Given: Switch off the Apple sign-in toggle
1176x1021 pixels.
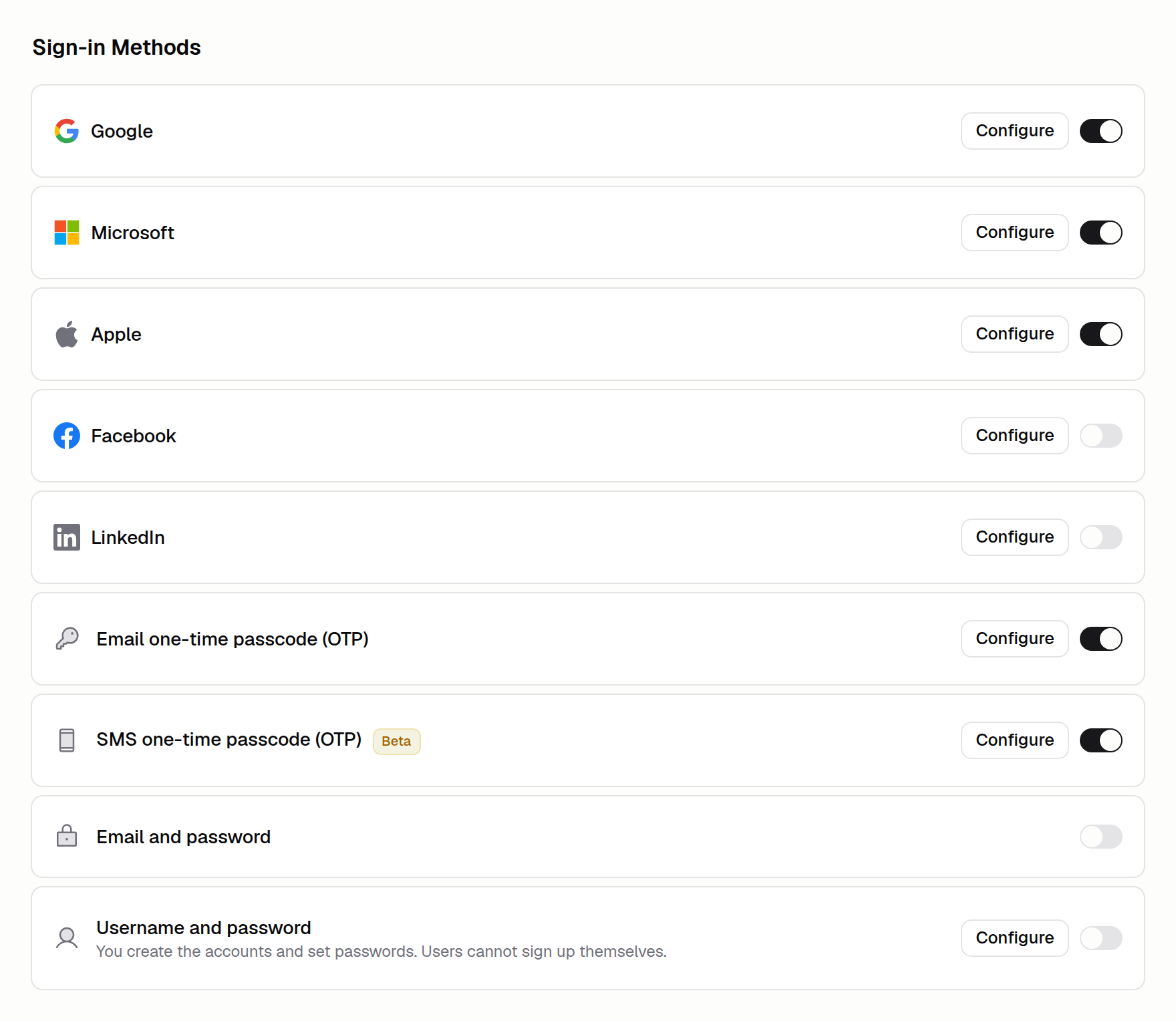Looking at the screenshot, I should [1101, 334].
